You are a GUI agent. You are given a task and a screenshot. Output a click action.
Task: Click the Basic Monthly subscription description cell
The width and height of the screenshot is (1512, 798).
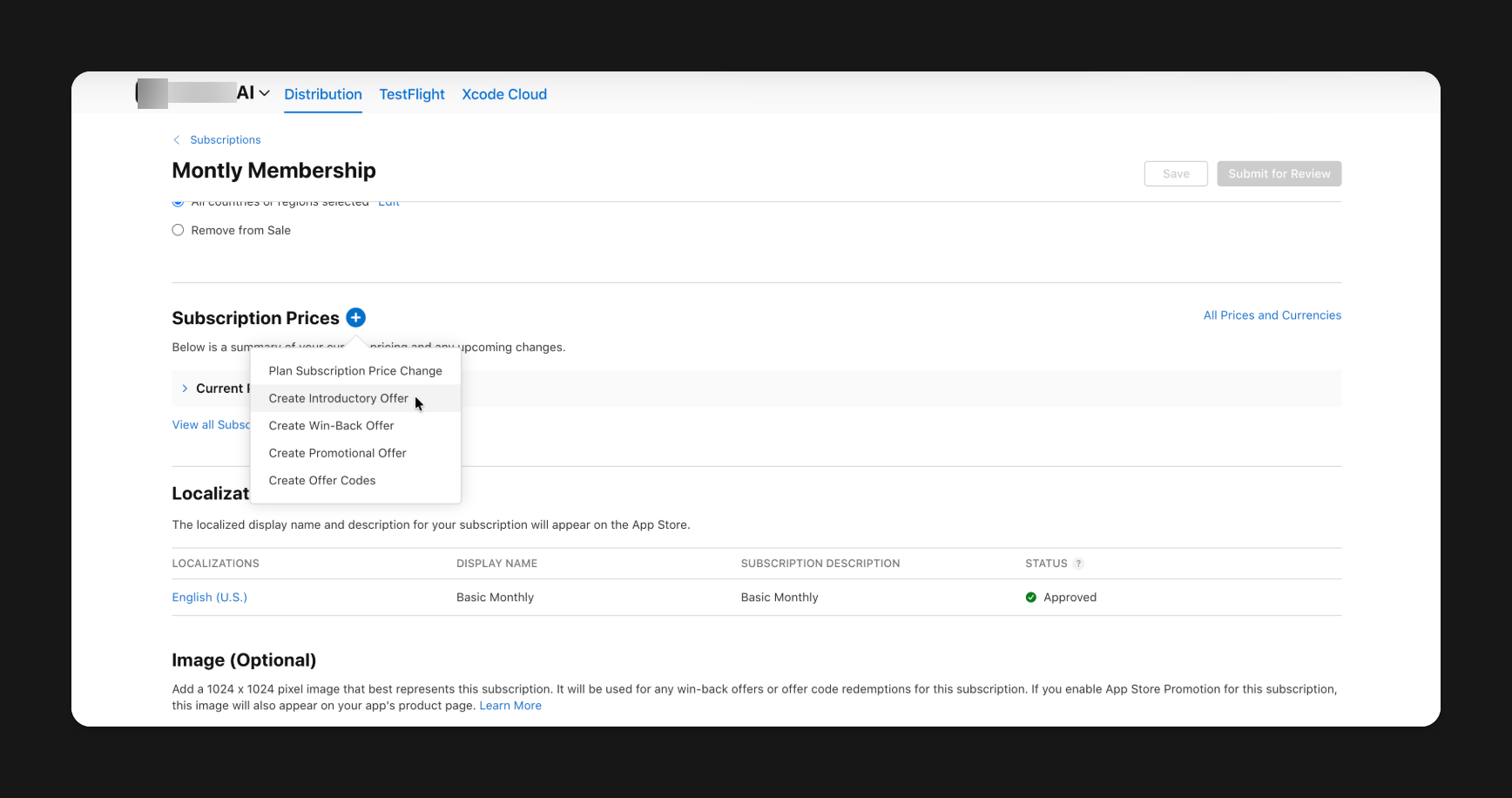780,598
